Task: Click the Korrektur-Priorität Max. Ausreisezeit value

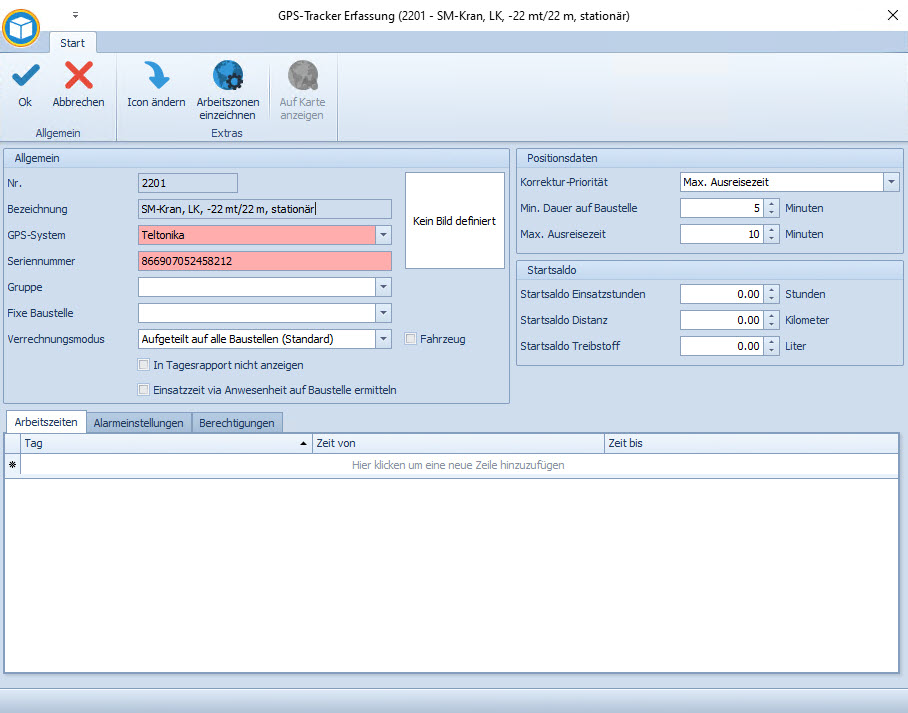Action: [x=782, y=182]
